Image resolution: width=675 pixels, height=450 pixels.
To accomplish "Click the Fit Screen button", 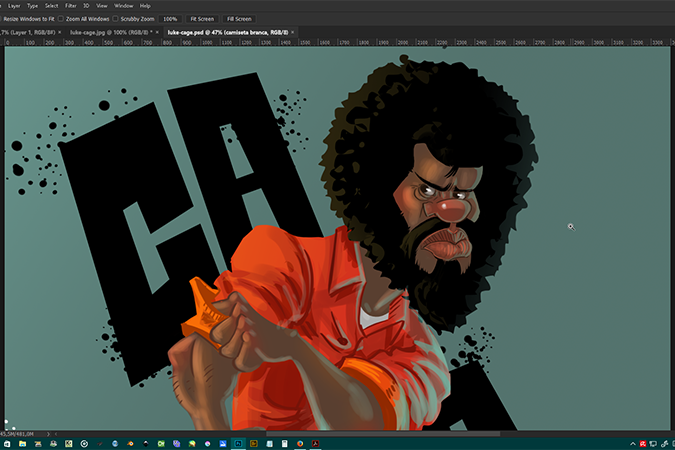I will coord(202,19).
